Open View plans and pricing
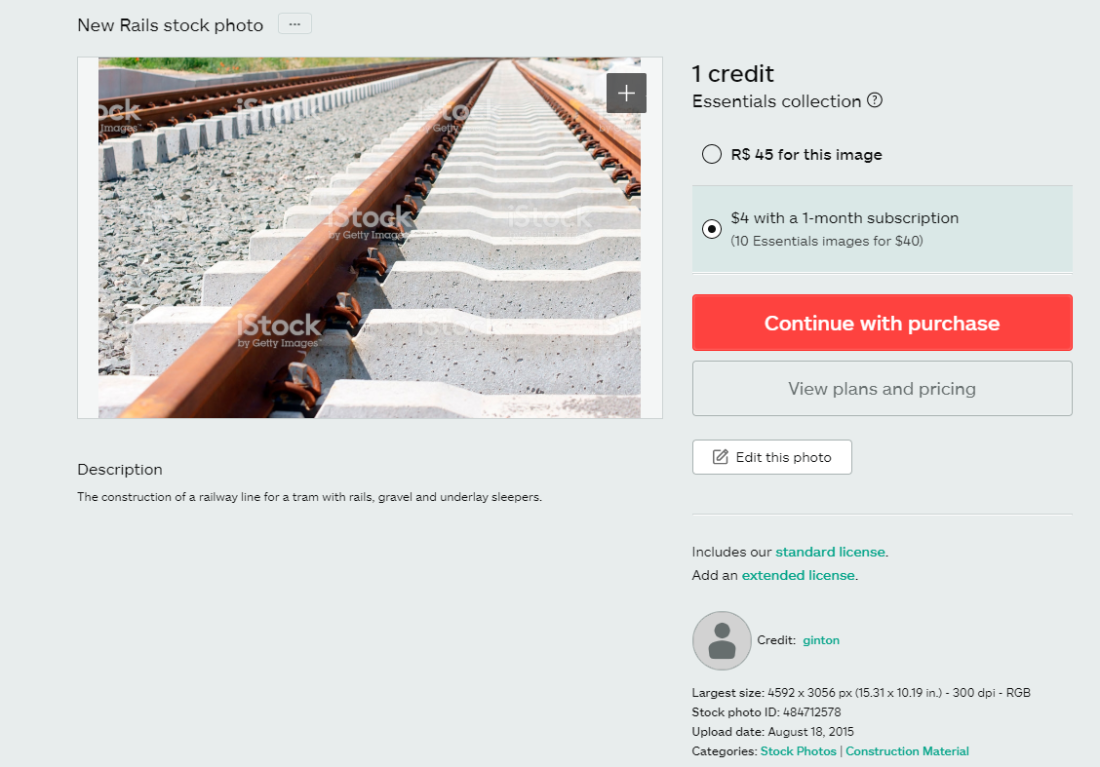The height and width of the screenshot is (767, 1100). 882,389
